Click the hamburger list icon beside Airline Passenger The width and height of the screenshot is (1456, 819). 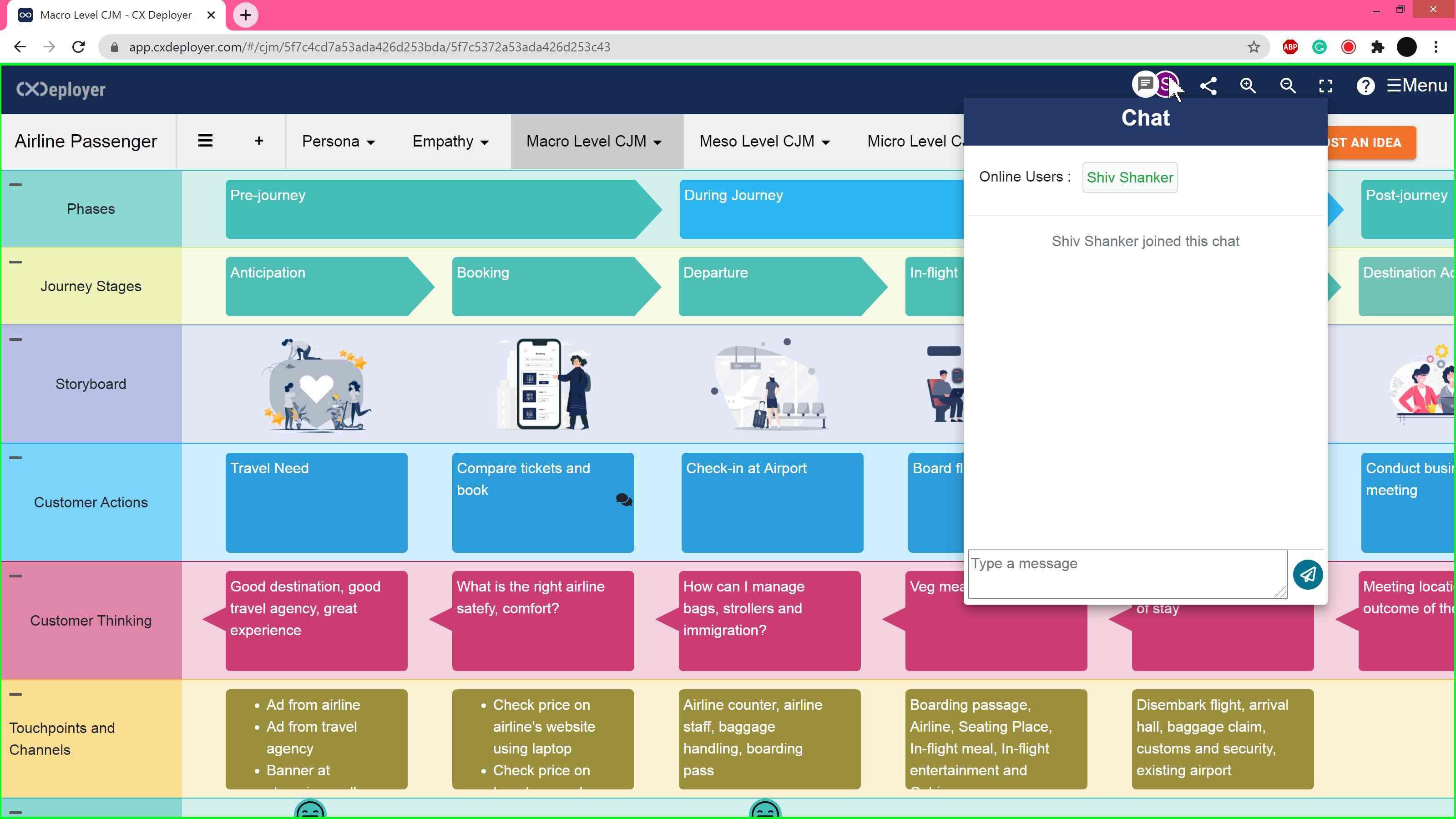205,141
